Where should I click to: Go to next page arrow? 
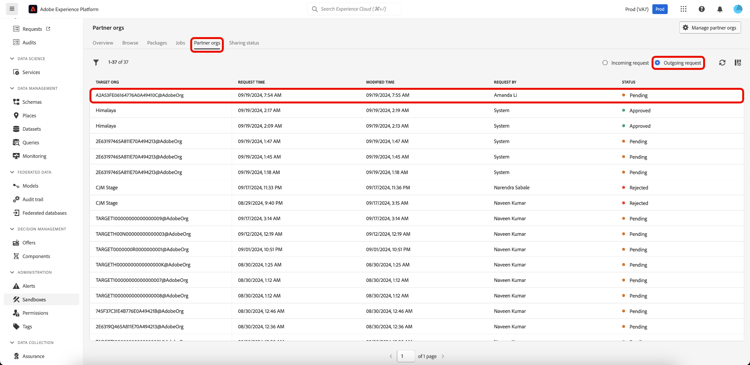pos(443,356)
